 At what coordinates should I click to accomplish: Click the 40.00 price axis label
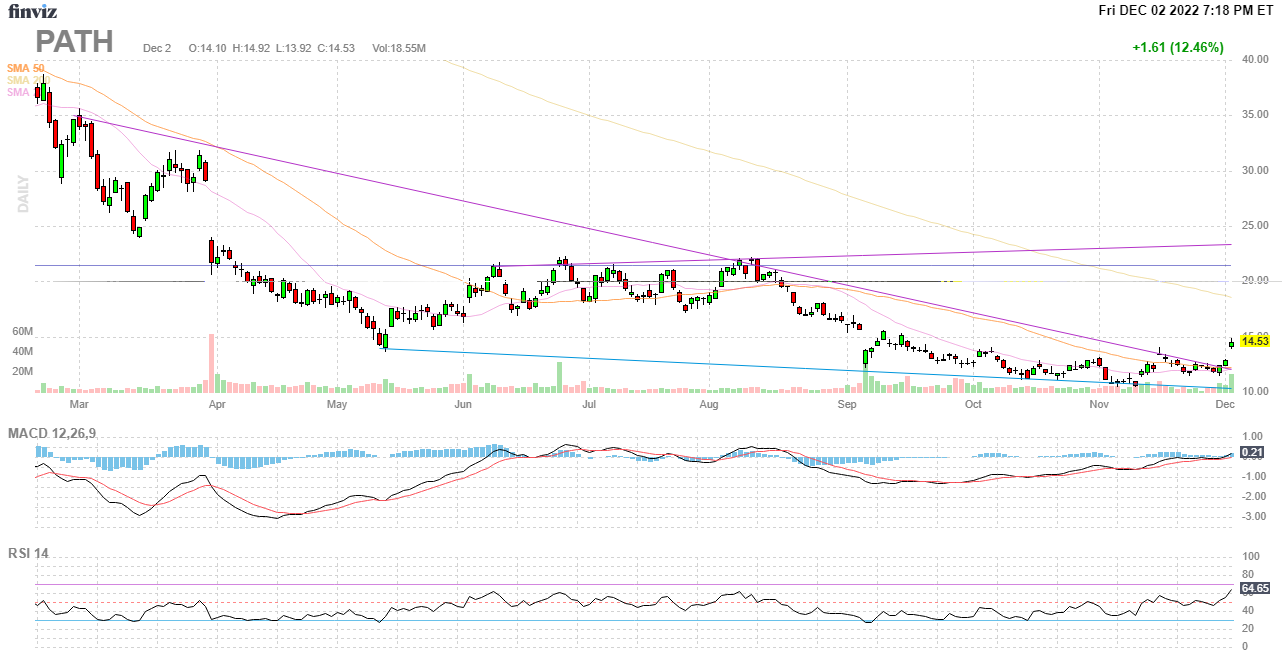(x=1254, y=60)
